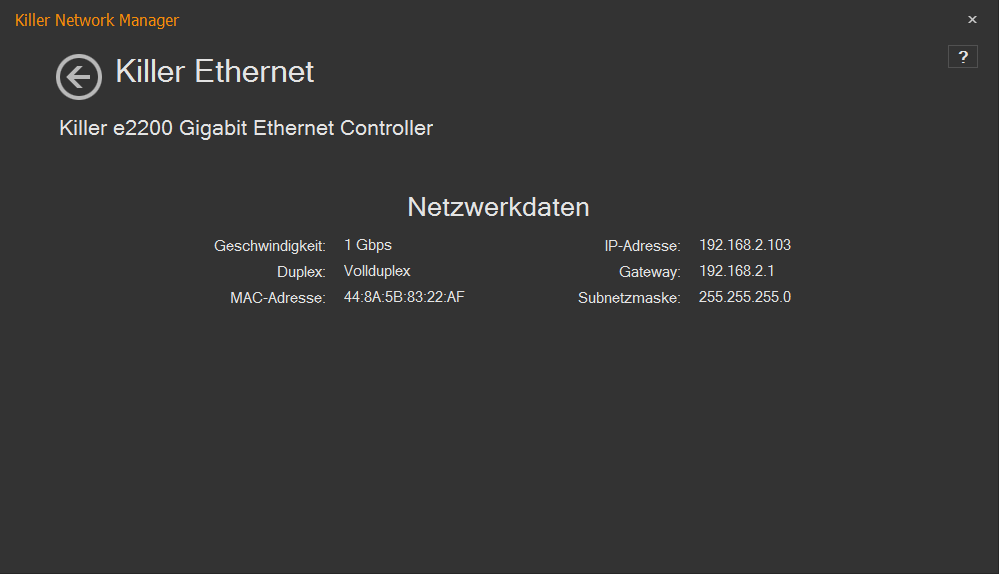Click the empty panel area below Subnetzmaske
999x574 pixels.
(630, 420)
